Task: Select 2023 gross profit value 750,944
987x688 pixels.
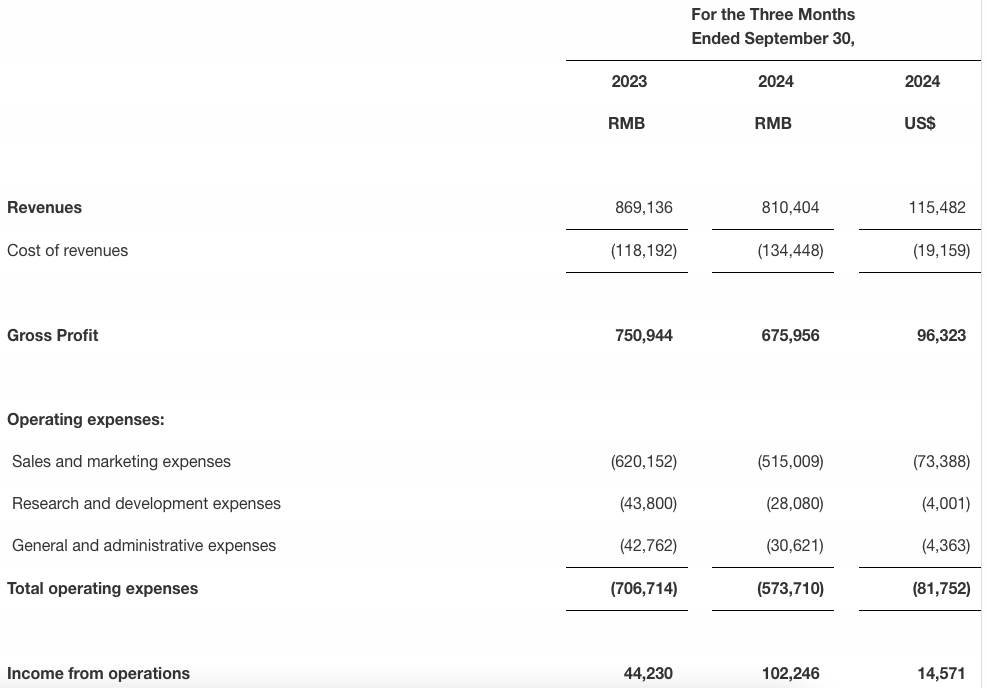Action: (x=644, y=336)
